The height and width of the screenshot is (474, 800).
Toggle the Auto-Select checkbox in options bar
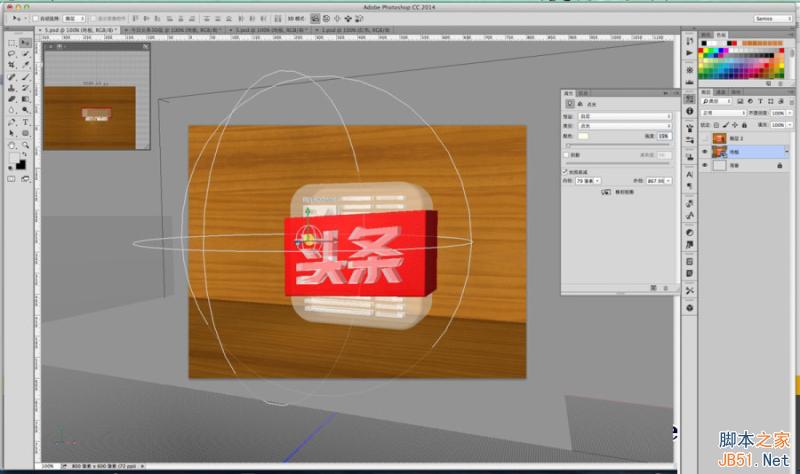click(x=36, y=19)
